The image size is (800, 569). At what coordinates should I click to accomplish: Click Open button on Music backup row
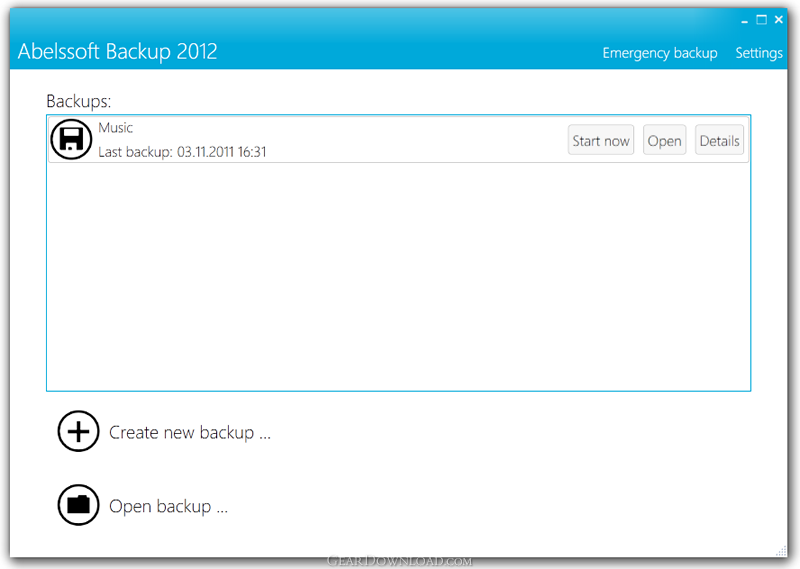[x=664, y=141]
